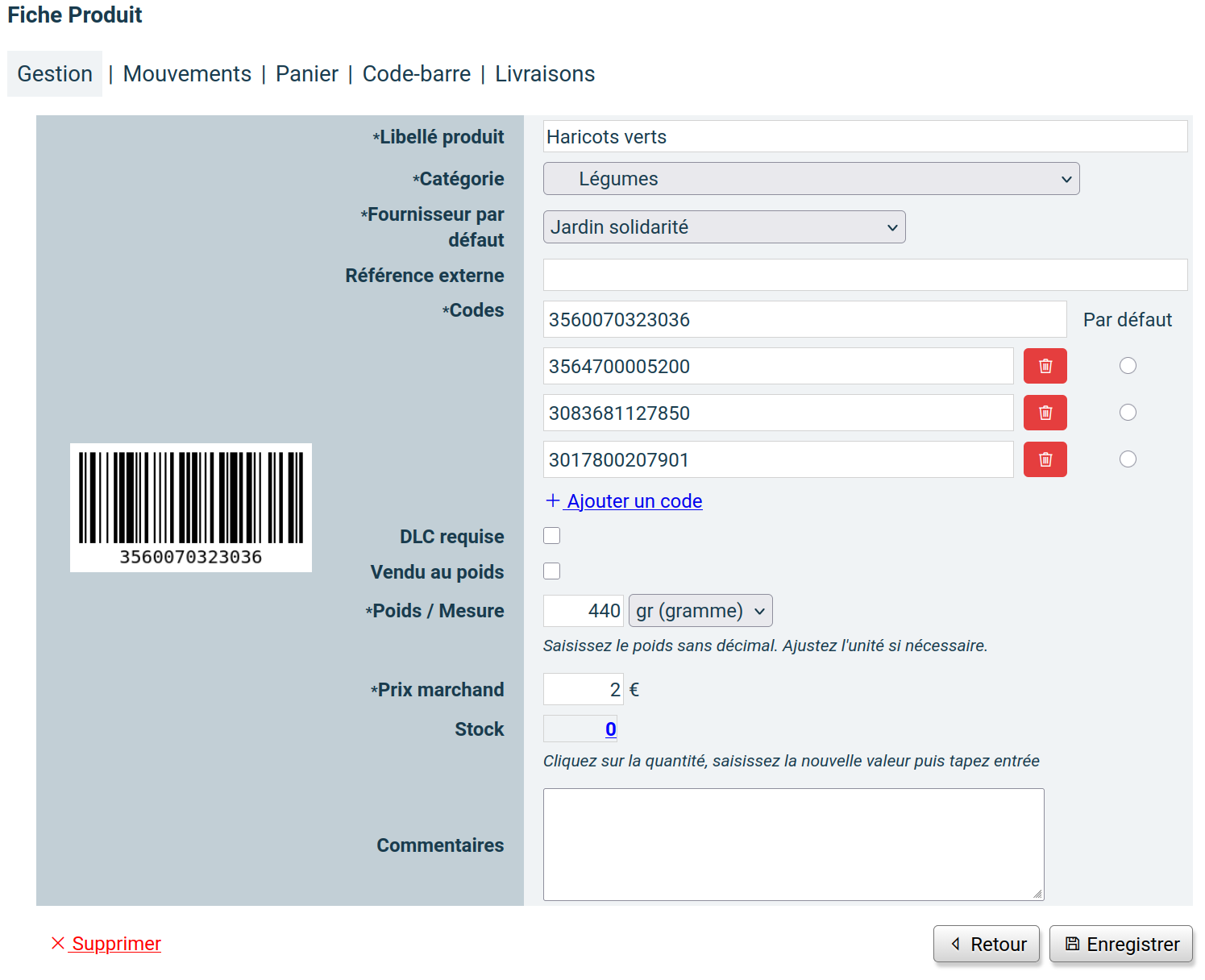The width and height of the screenshot is (1205, 980).
Task: Click the plus icon to add code
Action: click(553, 500)
